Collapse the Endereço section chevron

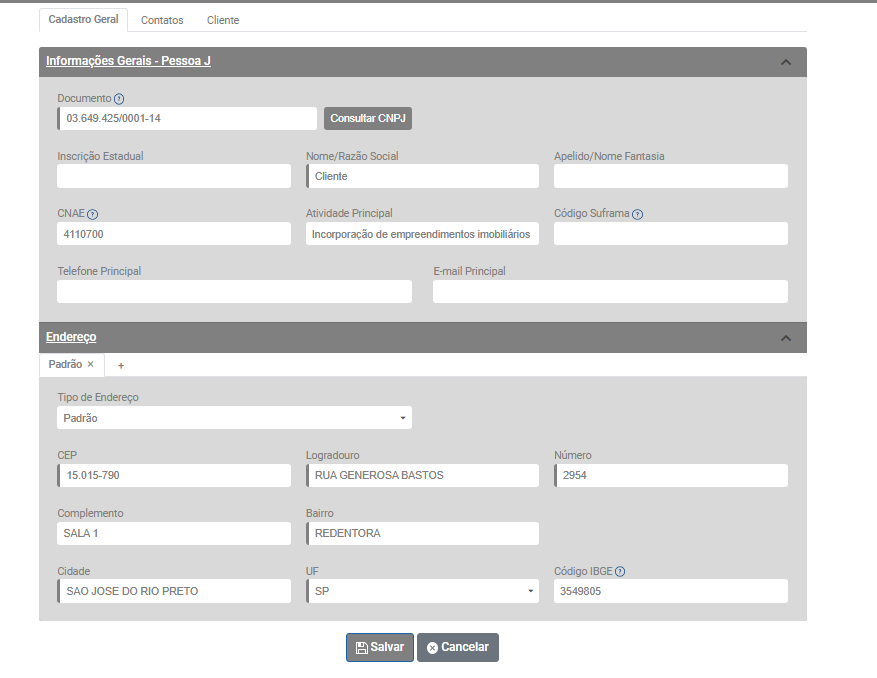[785, 338]
